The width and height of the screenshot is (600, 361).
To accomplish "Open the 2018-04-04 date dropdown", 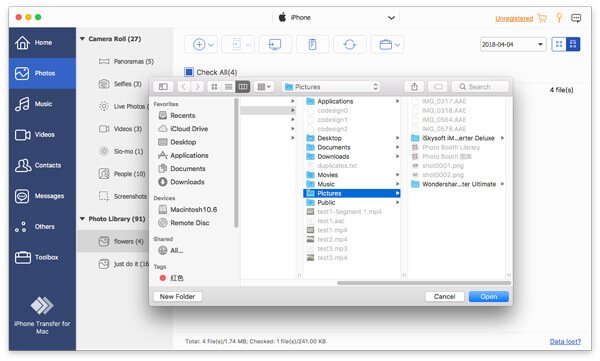I will [513, 44].
